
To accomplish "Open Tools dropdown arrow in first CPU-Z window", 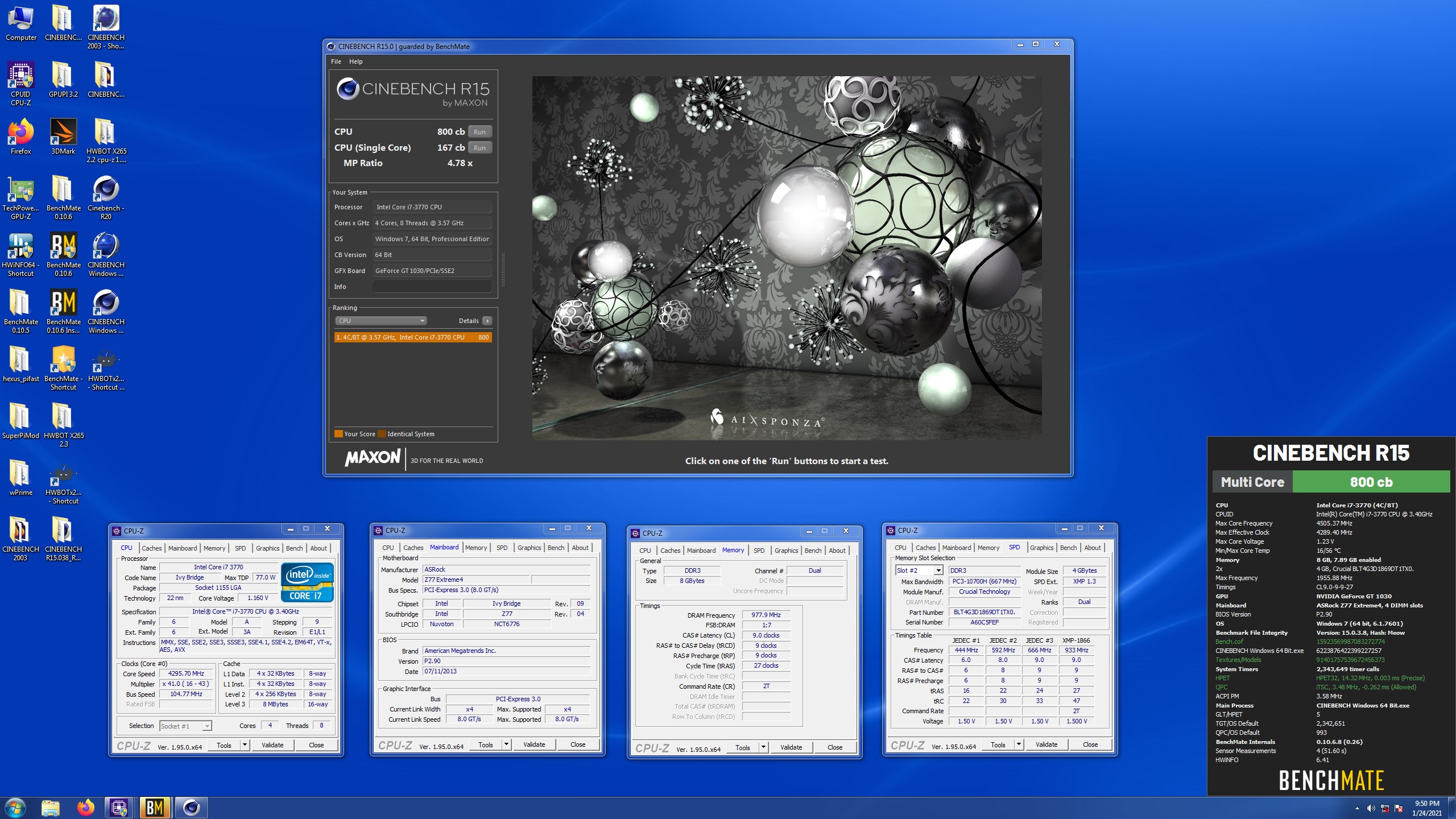I will coord(245,745).
